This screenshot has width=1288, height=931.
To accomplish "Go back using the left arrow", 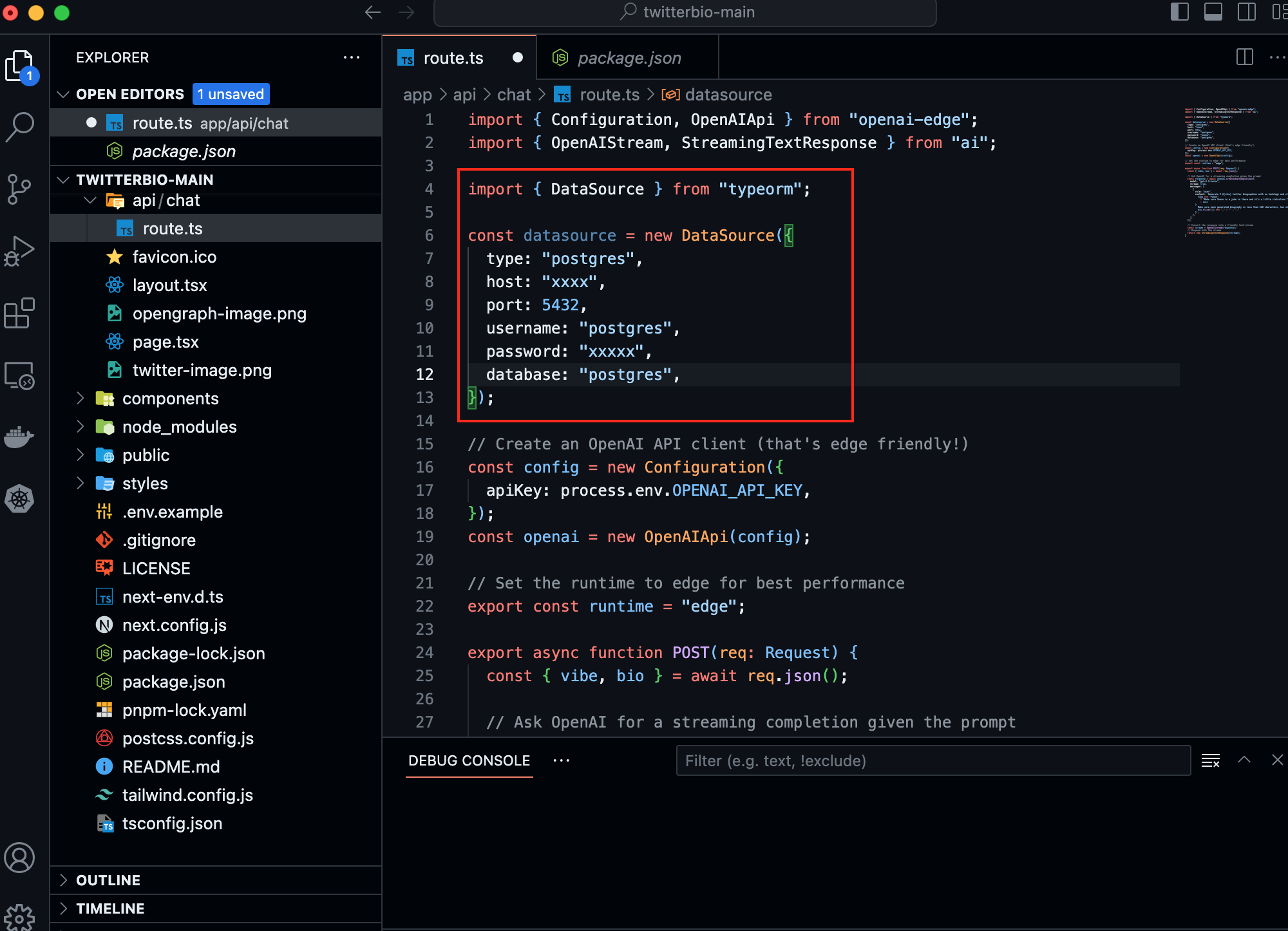I will click(x=373, y=12).
